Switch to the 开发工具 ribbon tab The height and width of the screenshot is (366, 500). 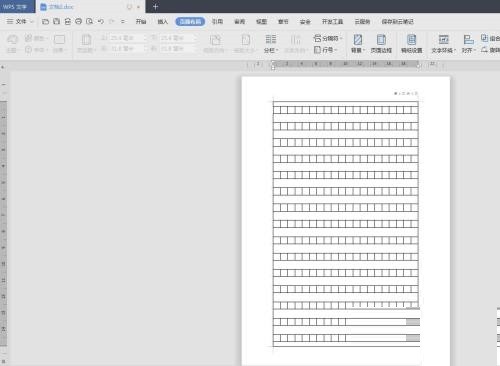point(332,22)
